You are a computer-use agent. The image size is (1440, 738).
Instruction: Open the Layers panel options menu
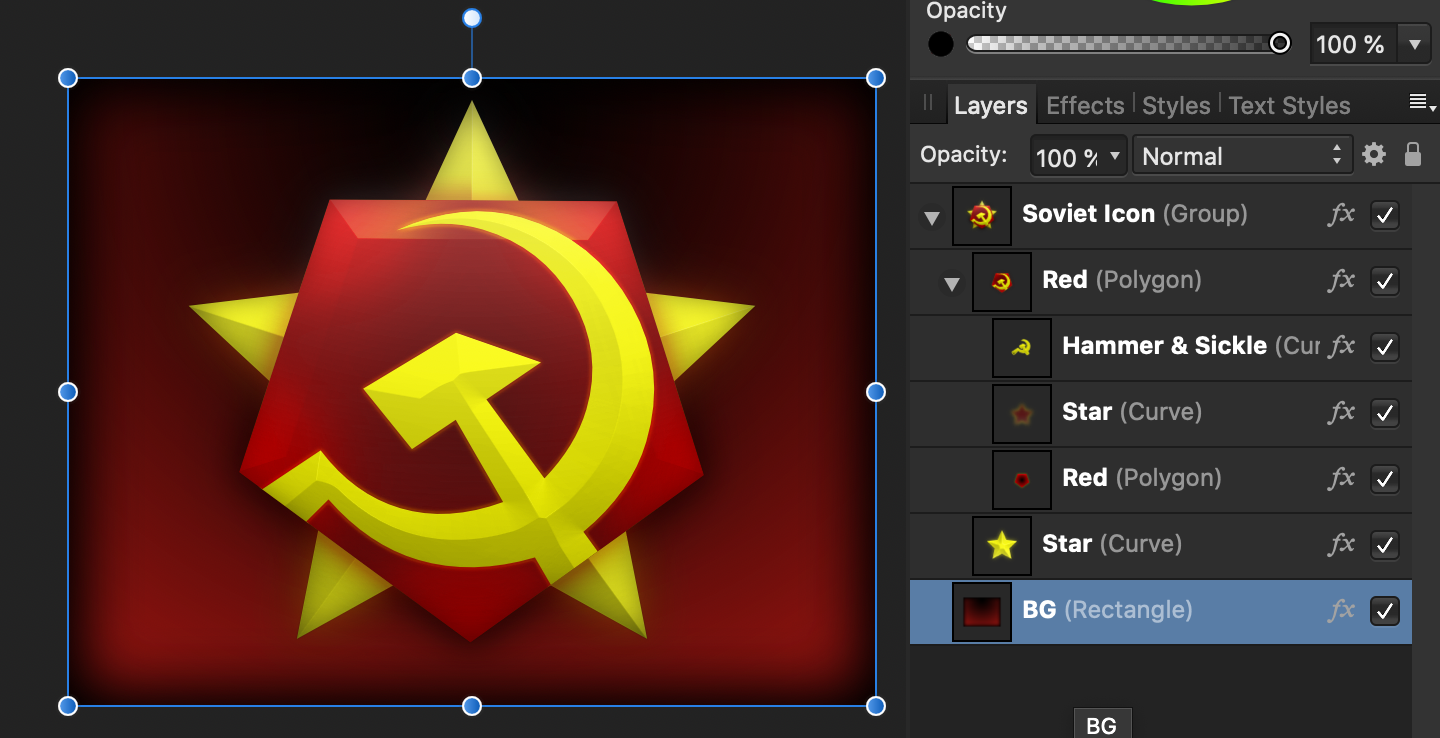point(1418,101)
